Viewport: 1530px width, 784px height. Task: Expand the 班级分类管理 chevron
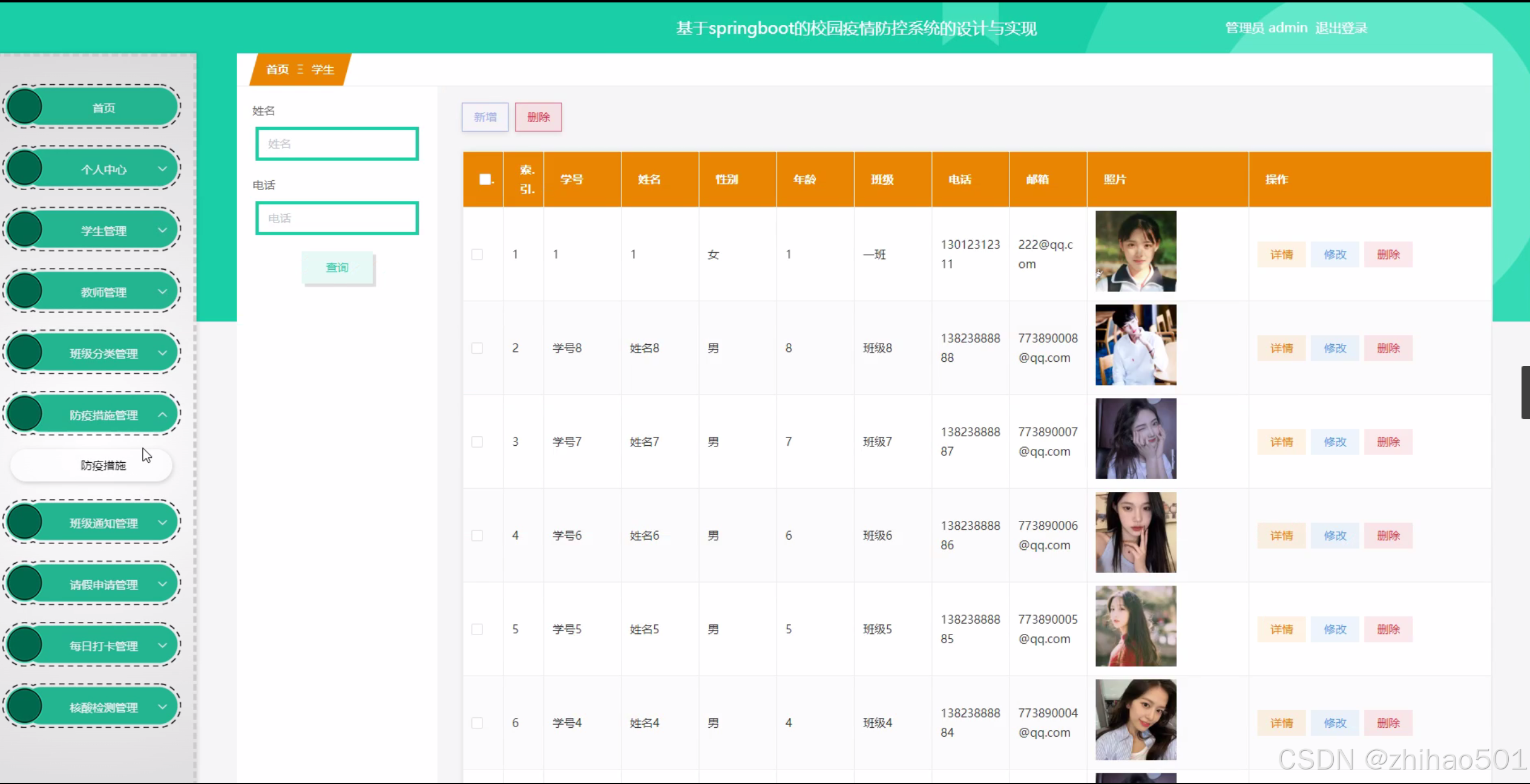coord(162,353)
